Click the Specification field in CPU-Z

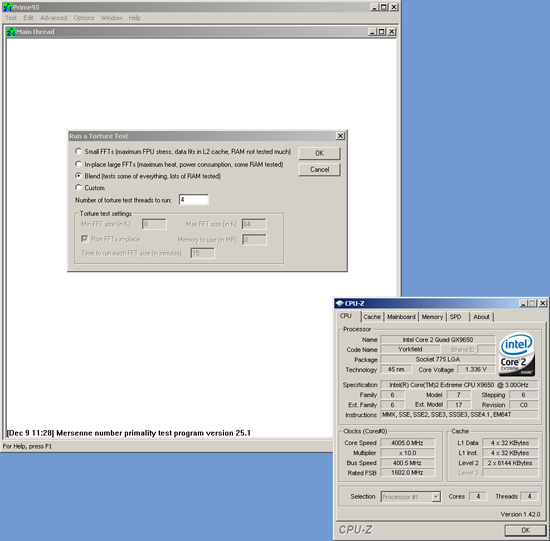point(459,385)
